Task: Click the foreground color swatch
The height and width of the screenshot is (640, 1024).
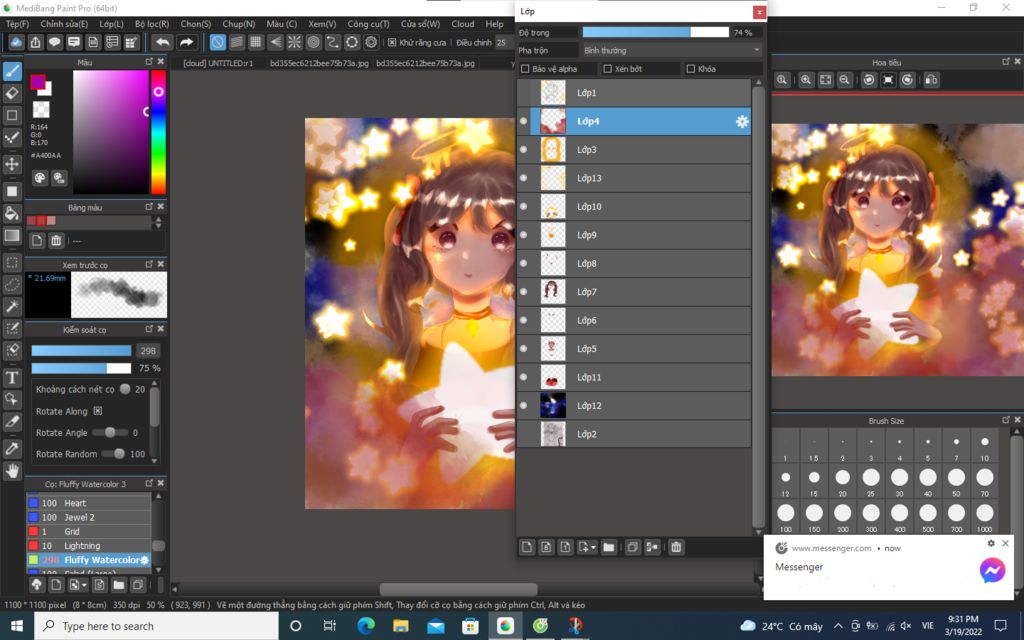Action: (x=37, y=82)
